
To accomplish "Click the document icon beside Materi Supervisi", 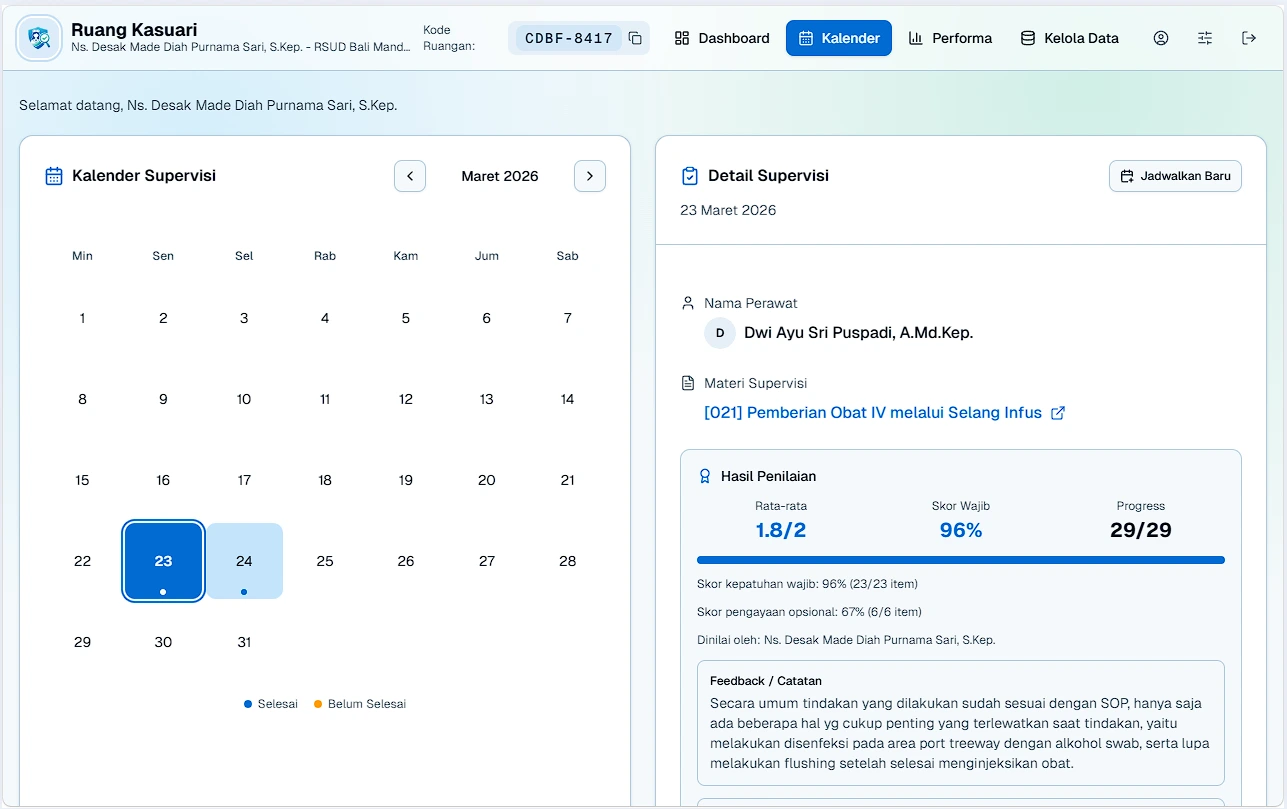I will point(687,383).
